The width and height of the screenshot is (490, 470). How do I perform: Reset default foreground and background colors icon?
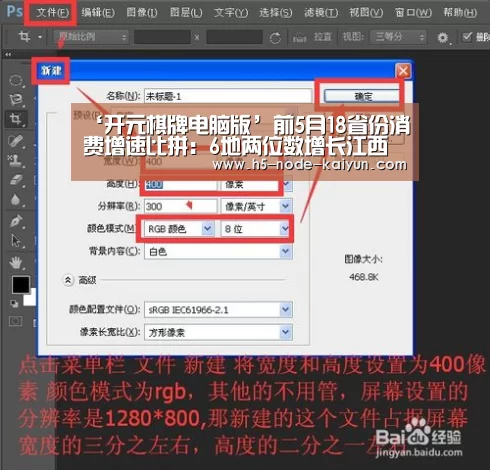(x=14, y=303)
